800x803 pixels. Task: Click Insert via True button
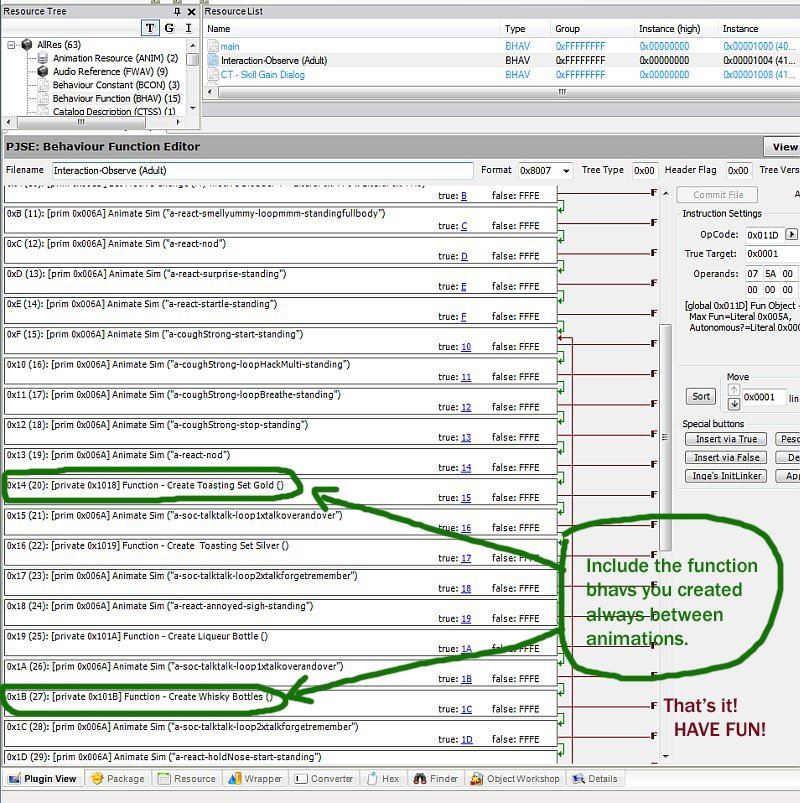click(726, 439)
